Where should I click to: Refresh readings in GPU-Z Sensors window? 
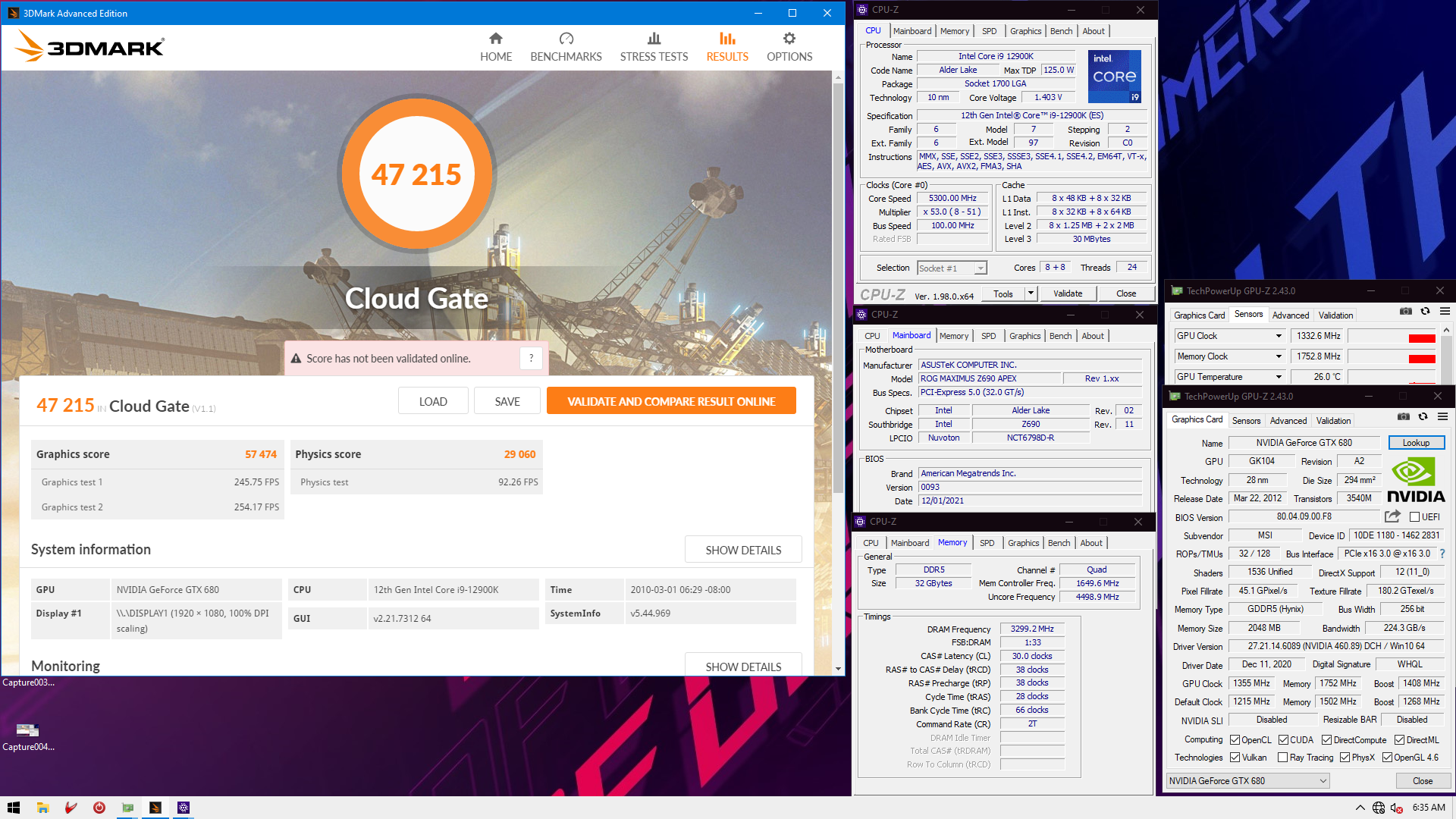[x=1425, y=312]
